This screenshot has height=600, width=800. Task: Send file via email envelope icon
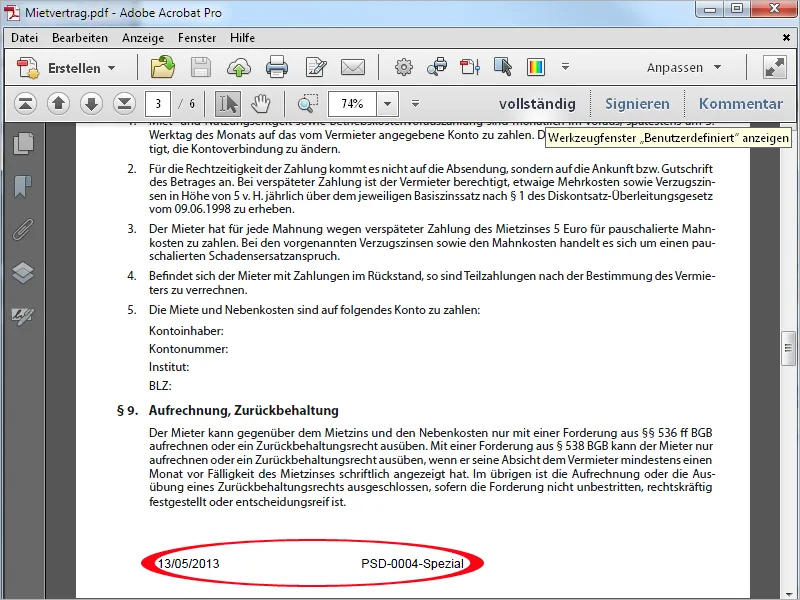pos(353,67)
